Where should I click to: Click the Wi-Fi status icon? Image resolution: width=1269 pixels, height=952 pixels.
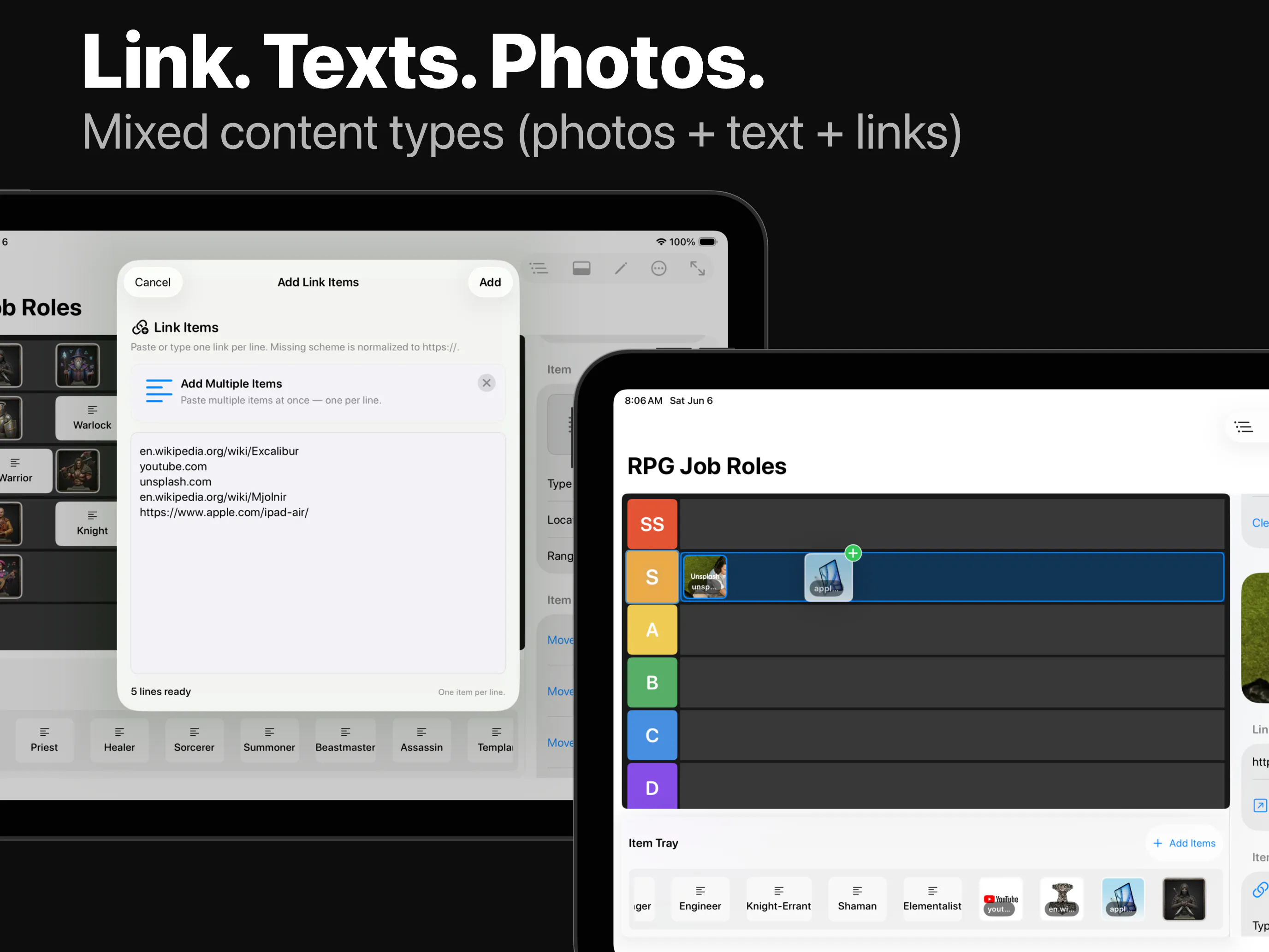(x=661, y=242)
